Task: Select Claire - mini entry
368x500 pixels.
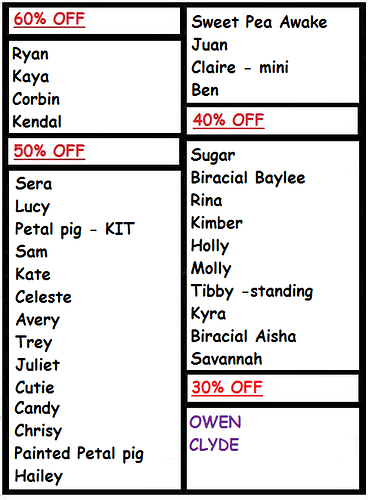Action: 240,67
